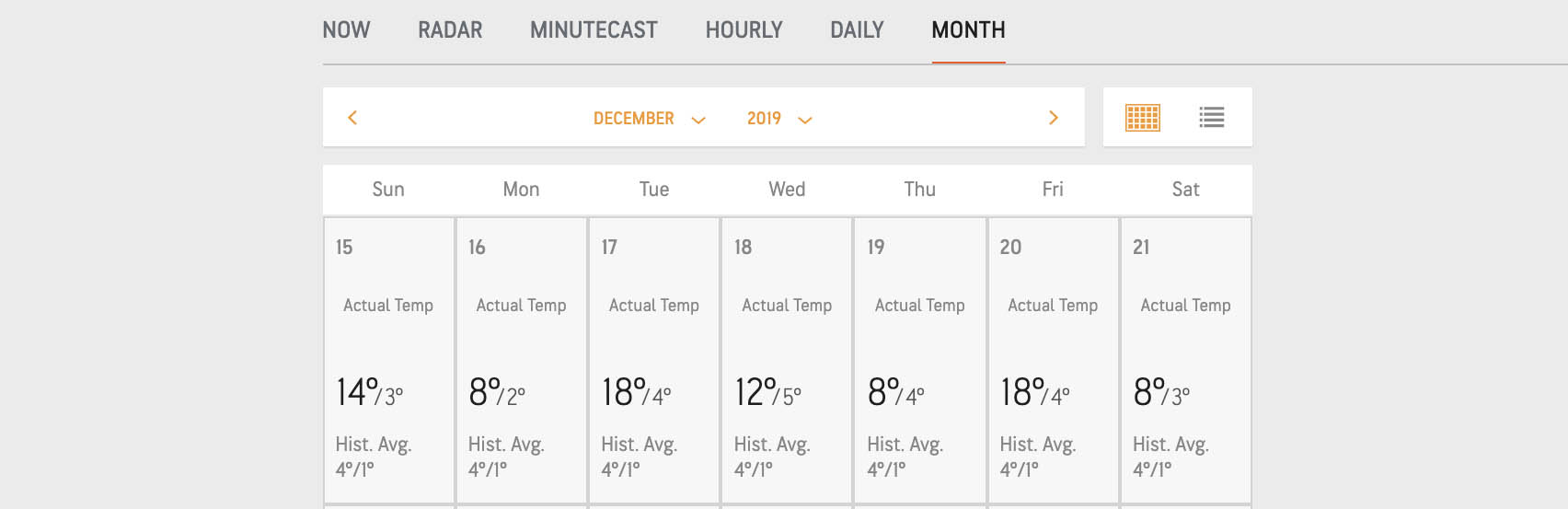Image resolution: width=1568 pixels, height=509 pixels.
Task: Open the 2019 year dropdown
Action: tap(779, 119)
